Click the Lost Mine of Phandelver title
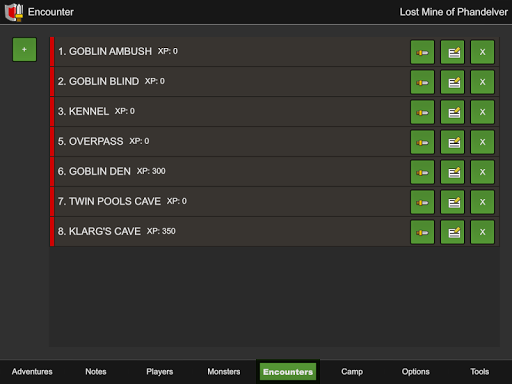 (454, 12)
